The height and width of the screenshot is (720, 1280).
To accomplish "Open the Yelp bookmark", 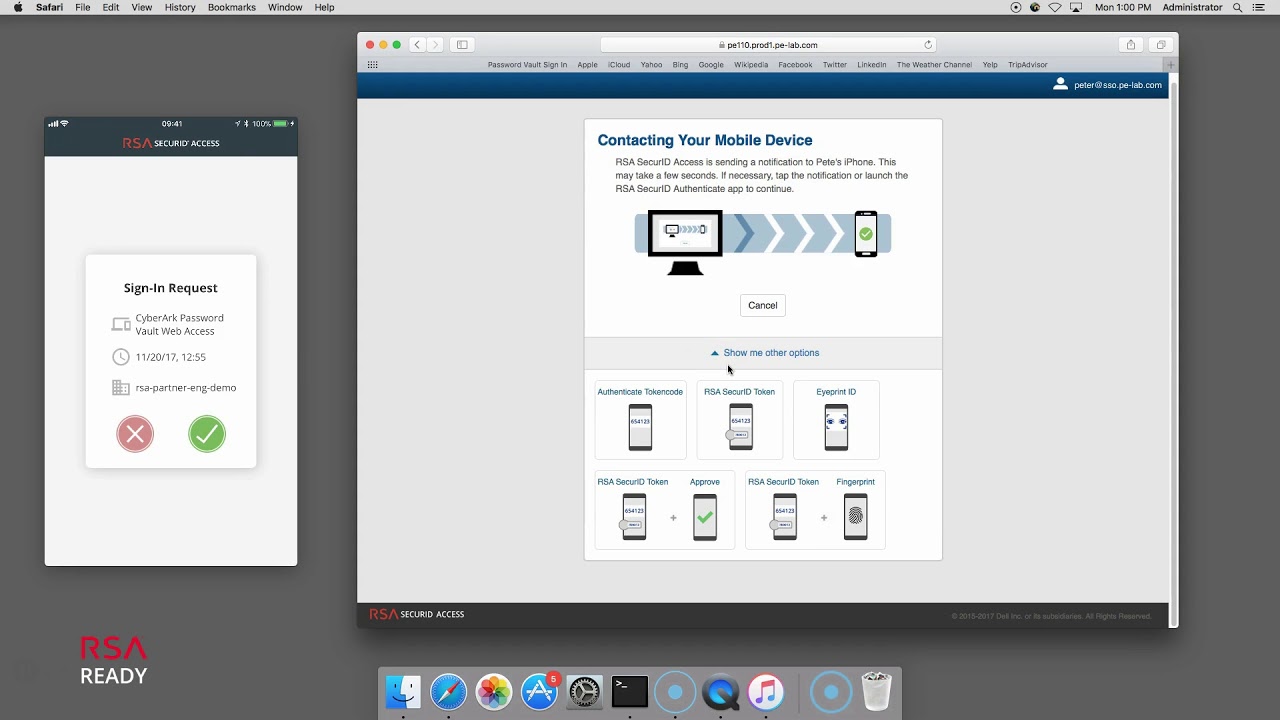I will pyautogui.click(x=990, y=65).
